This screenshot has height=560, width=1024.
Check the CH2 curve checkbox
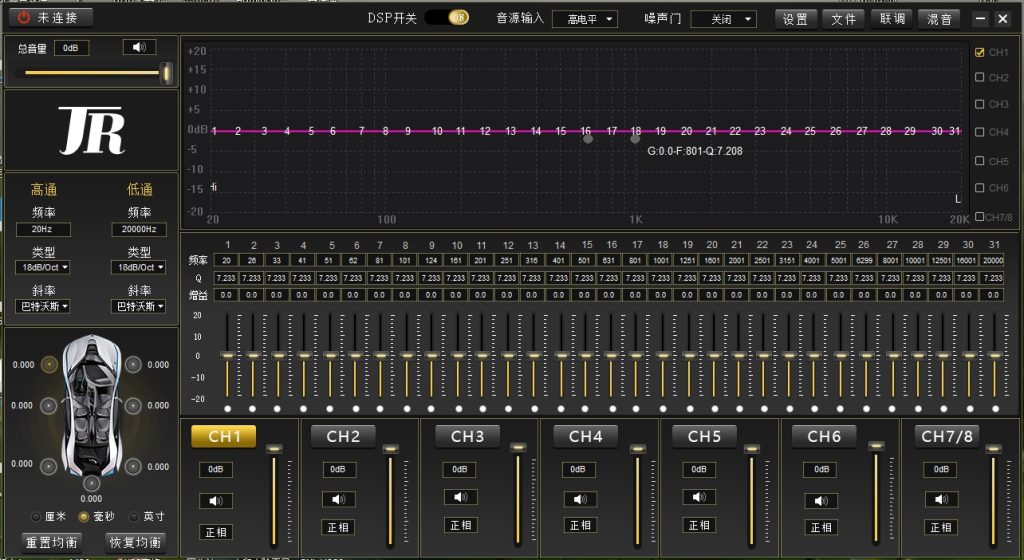[x=980, y=77]
